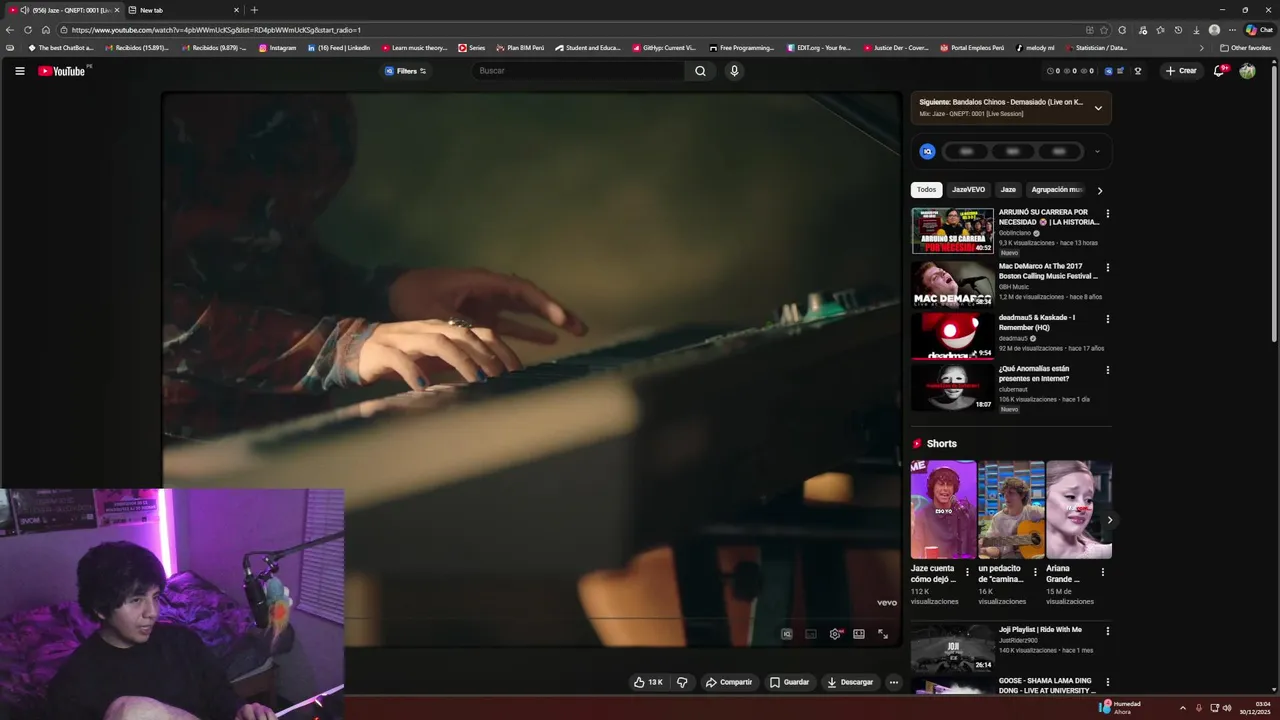The width and height of the screenshot is (1280, 720).
Task: Open the Filters button by the search bar
Action: pos(406,71)
